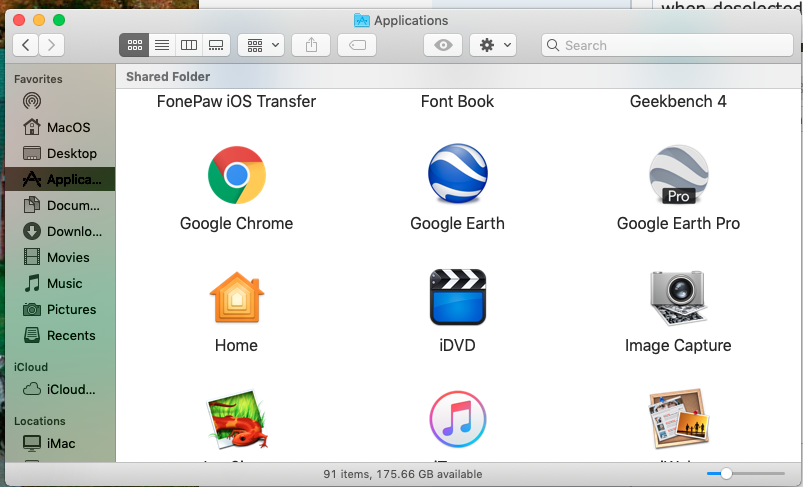Viewport: 803px width, 487px height.
Task: Click the Geekbench 4 label
Action: 678,101
